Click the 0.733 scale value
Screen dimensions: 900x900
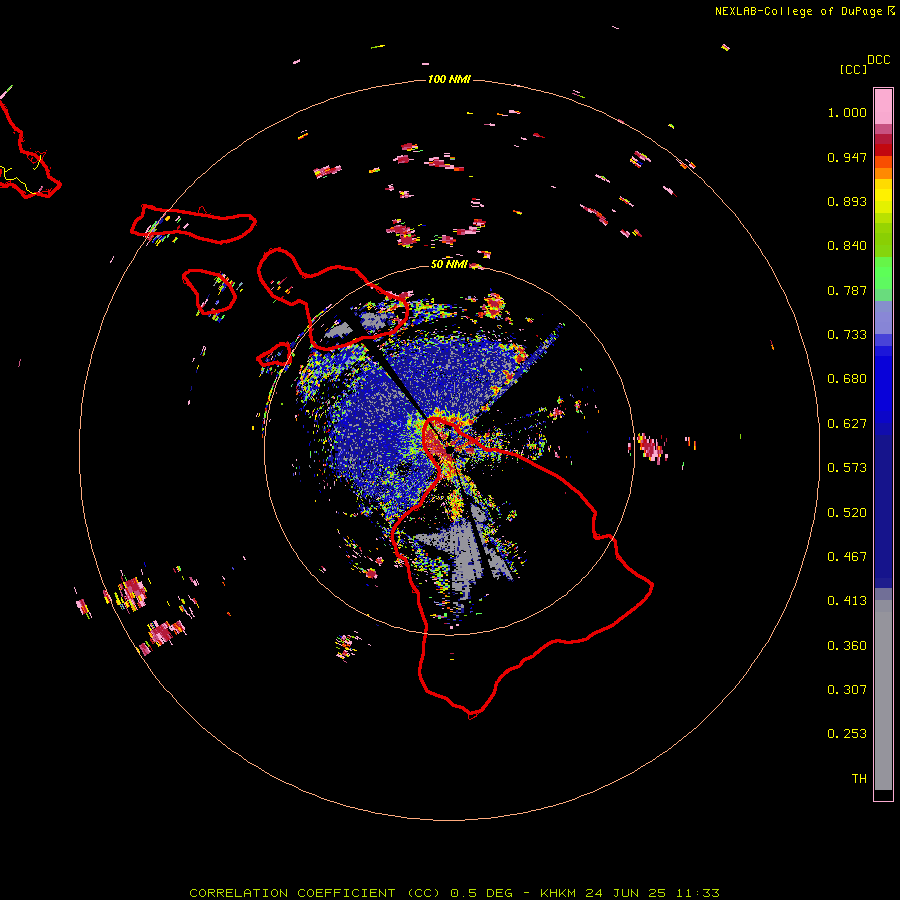847,335
